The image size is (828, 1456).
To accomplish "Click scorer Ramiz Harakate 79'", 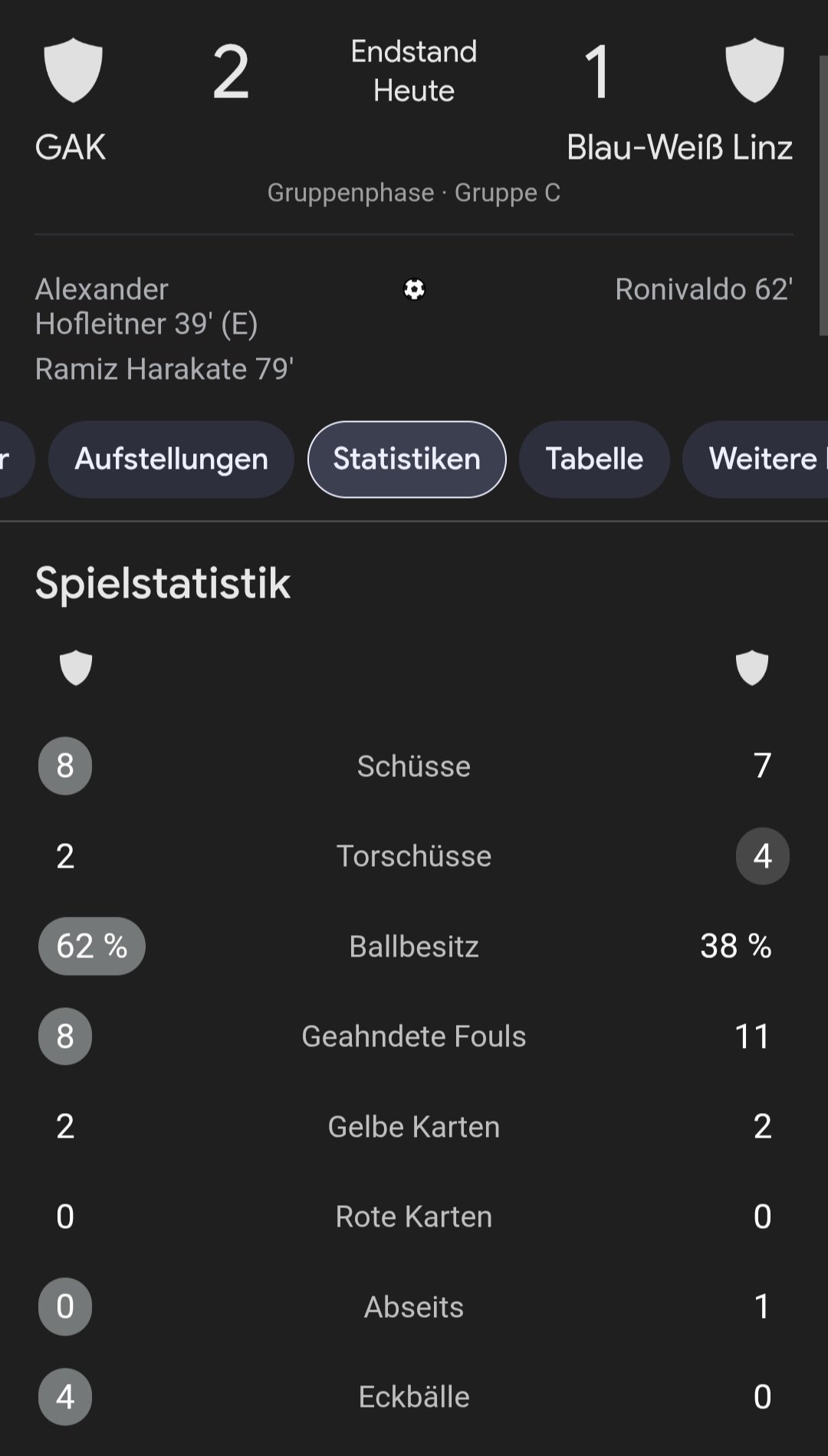I will 164,369.
